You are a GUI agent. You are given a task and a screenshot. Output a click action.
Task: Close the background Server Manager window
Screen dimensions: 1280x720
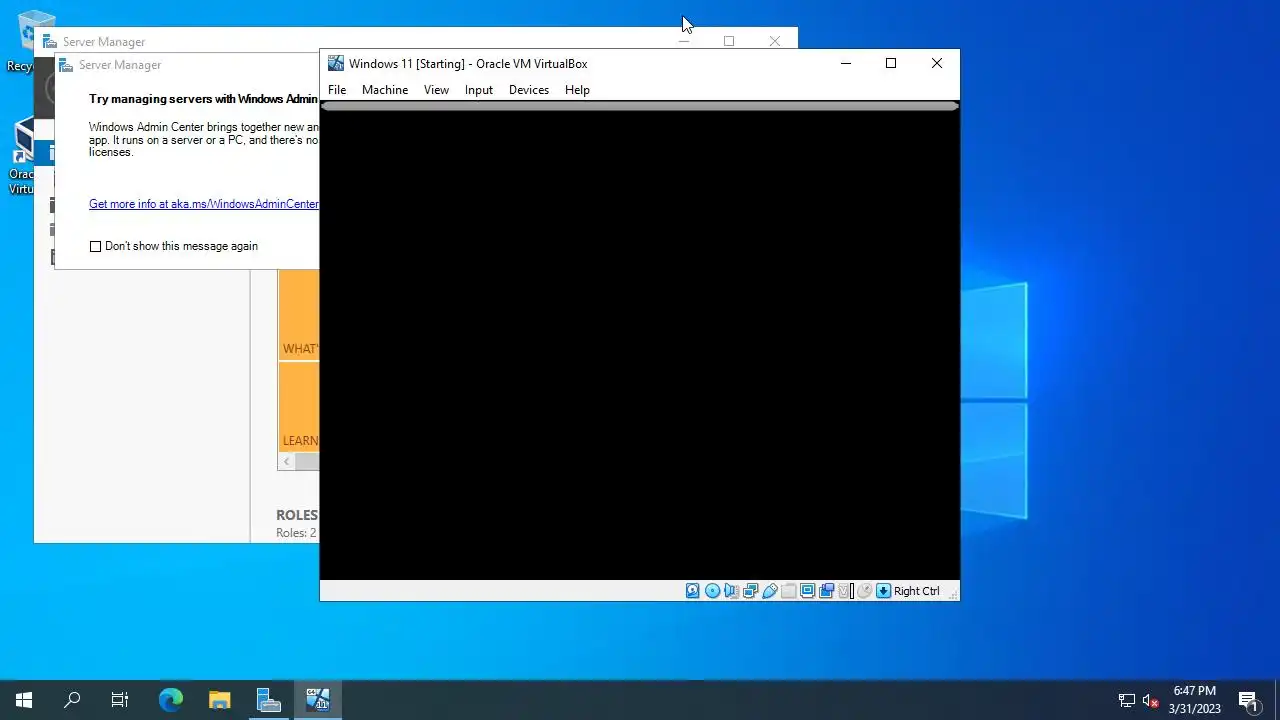pos(774,41)
